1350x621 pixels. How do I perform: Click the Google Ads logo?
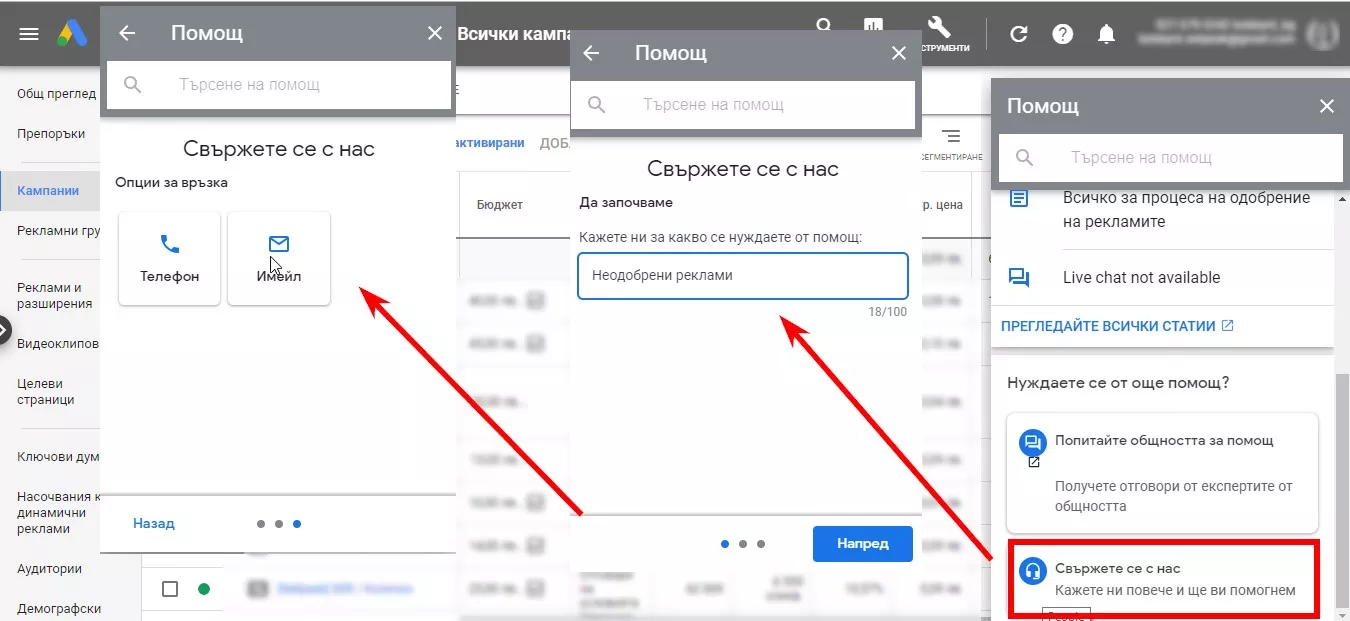click(x=72, y=34)
